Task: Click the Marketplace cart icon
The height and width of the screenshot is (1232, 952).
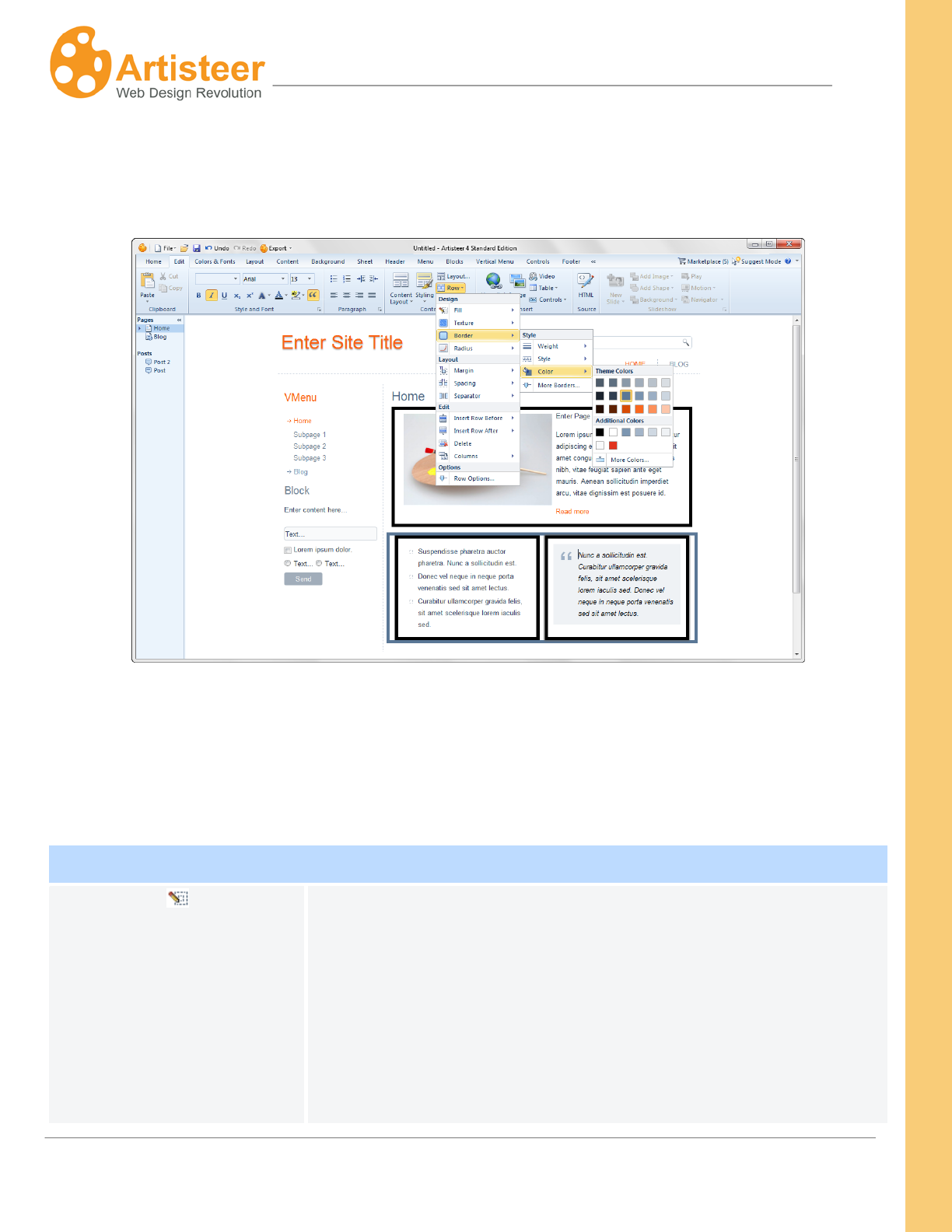Action: tap(682, 261)
